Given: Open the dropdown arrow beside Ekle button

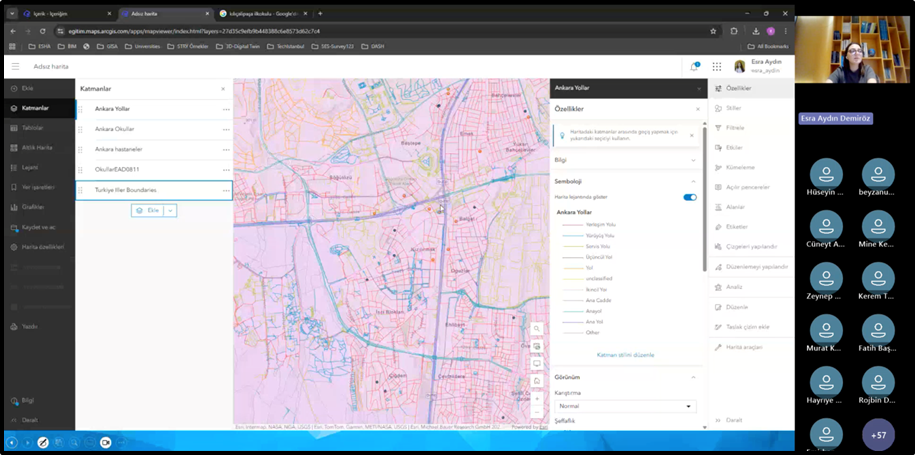Looking at the screenshot, I should tap(171, 210).
